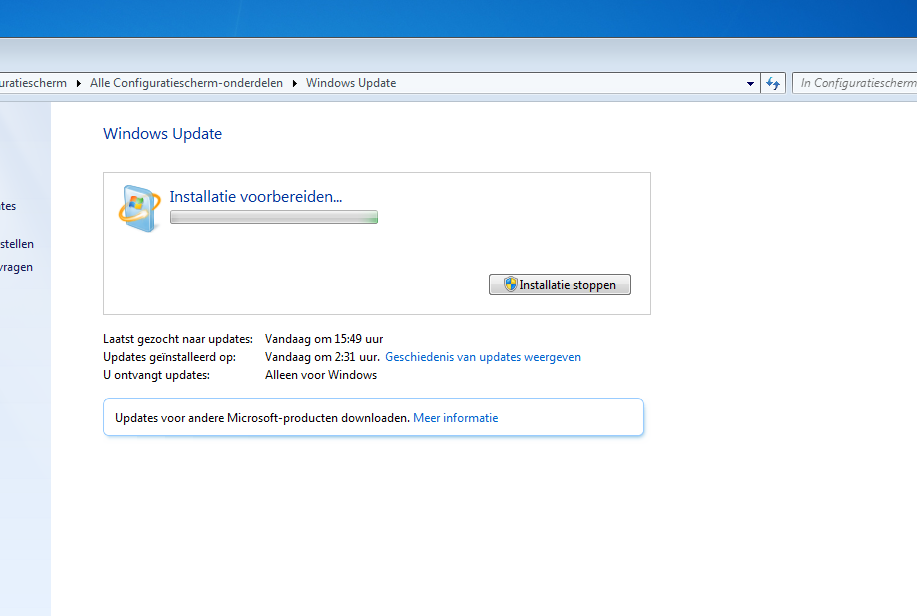Screen dimensions: 917x616
Task: Open the Meer informatie link
Action: pos(456,418)
